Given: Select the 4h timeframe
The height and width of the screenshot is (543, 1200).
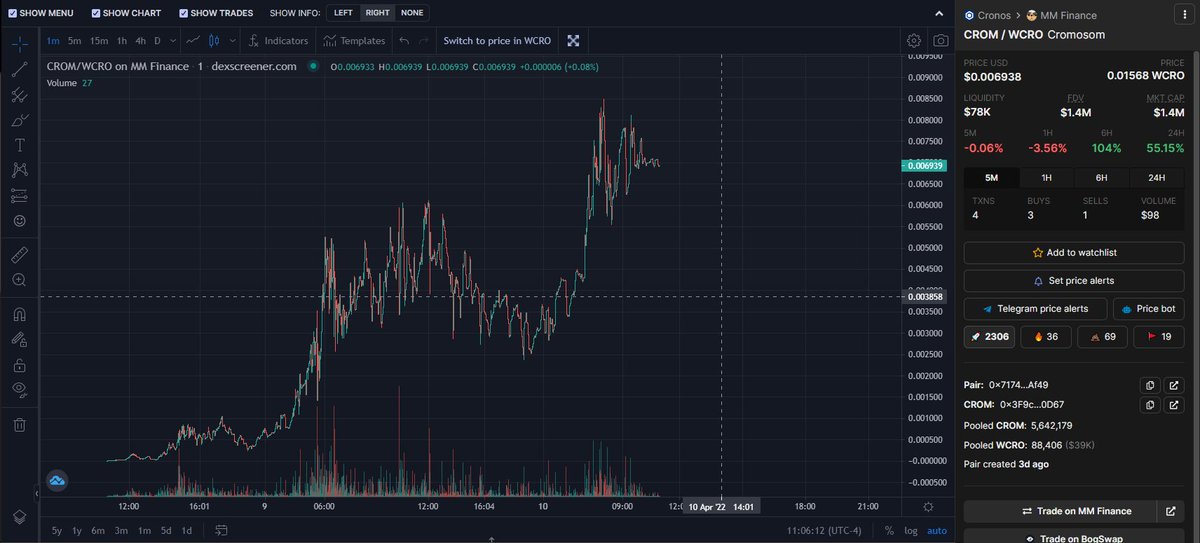Looking at the screenshot, I should (x=141, y=41).
